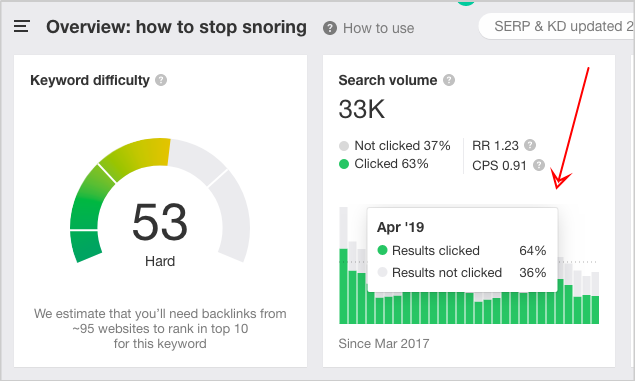Click the Clicked 63% legend dot
This screenshot has width=635, height=381.
(x=344, y=164)
